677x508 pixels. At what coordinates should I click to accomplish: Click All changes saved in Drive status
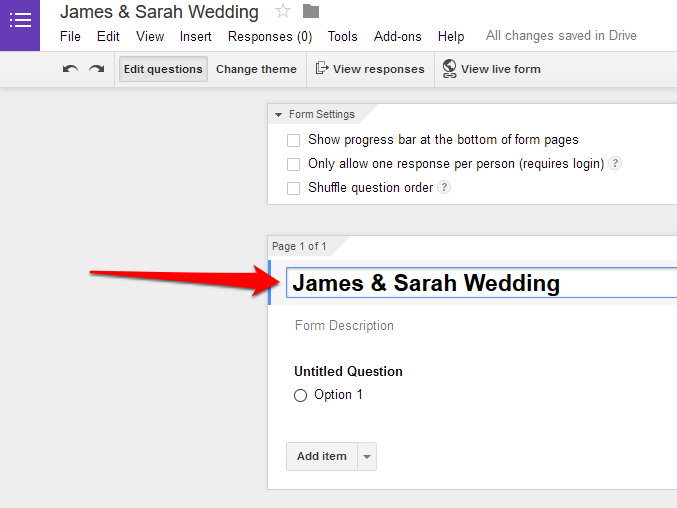[x=561, y=35]
